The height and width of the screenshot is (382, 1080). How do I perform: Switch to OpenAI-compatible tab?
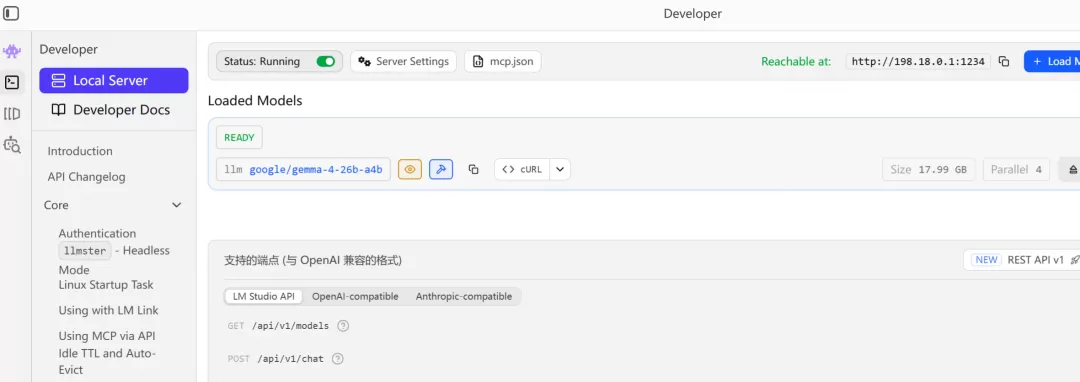(355, 297)
